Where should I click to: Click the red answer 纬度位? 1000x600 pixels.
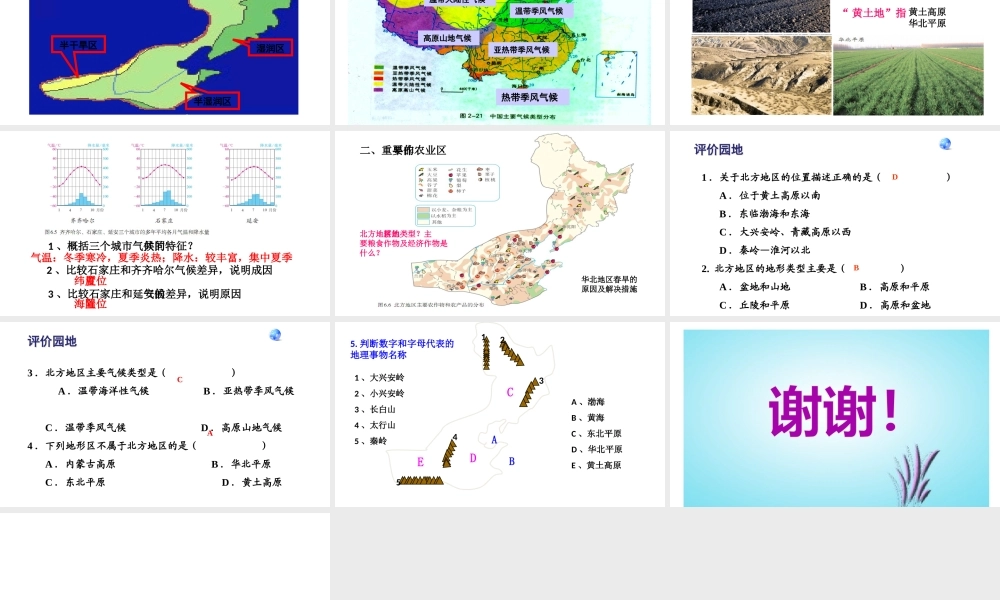(x=91, y=281)
